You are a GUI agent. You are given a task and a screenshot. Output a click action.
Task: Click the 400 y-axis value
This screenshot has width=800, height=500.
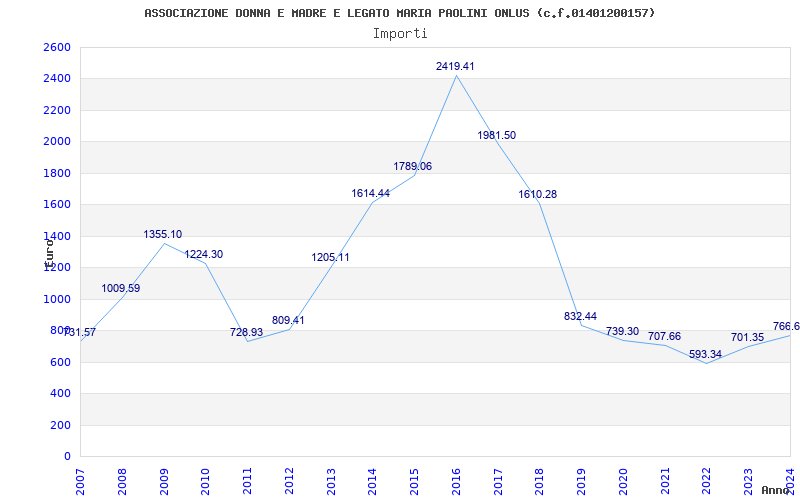click(x=60, y=393)
